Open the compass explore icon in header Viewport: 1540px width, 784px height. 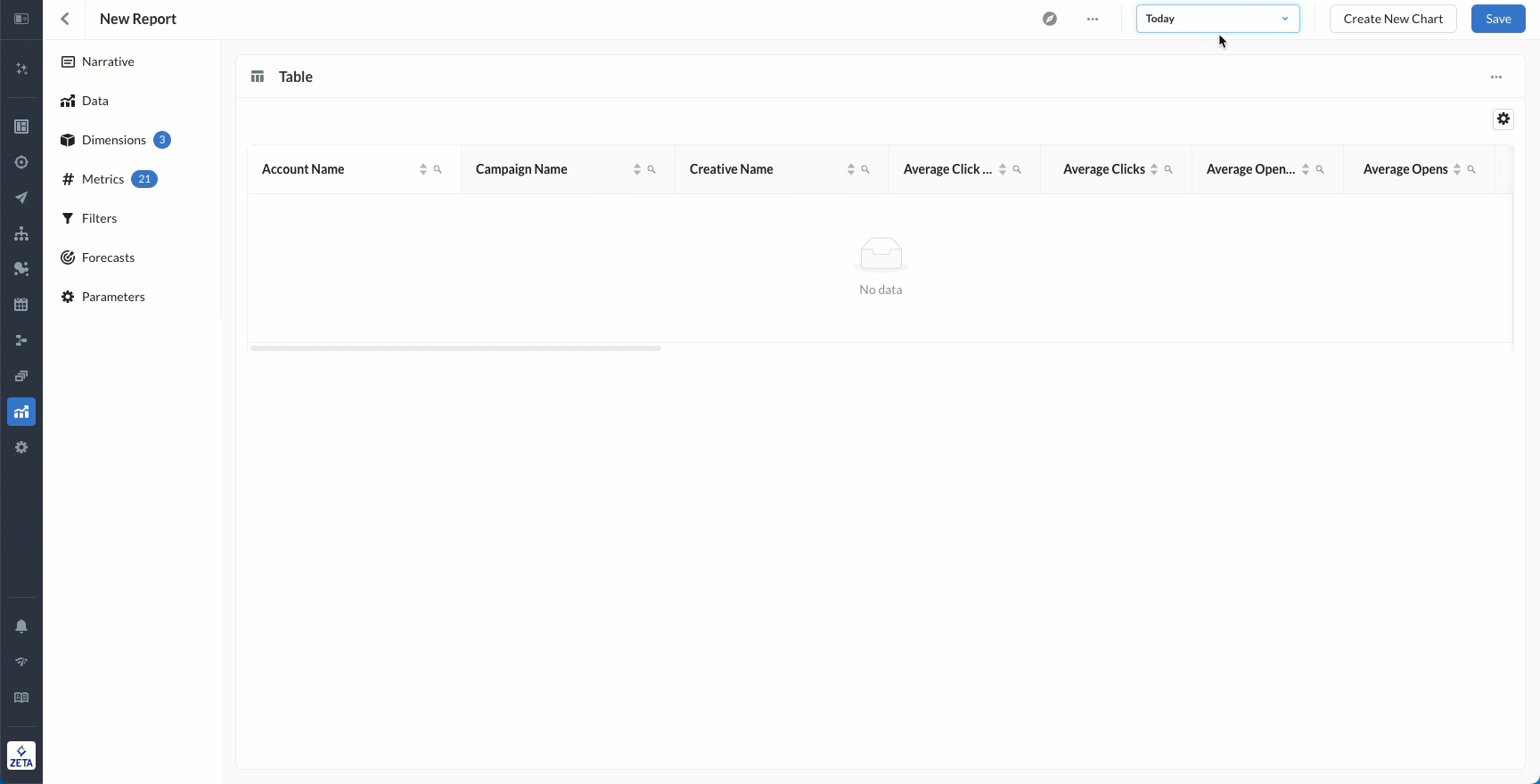(1050, 19)
